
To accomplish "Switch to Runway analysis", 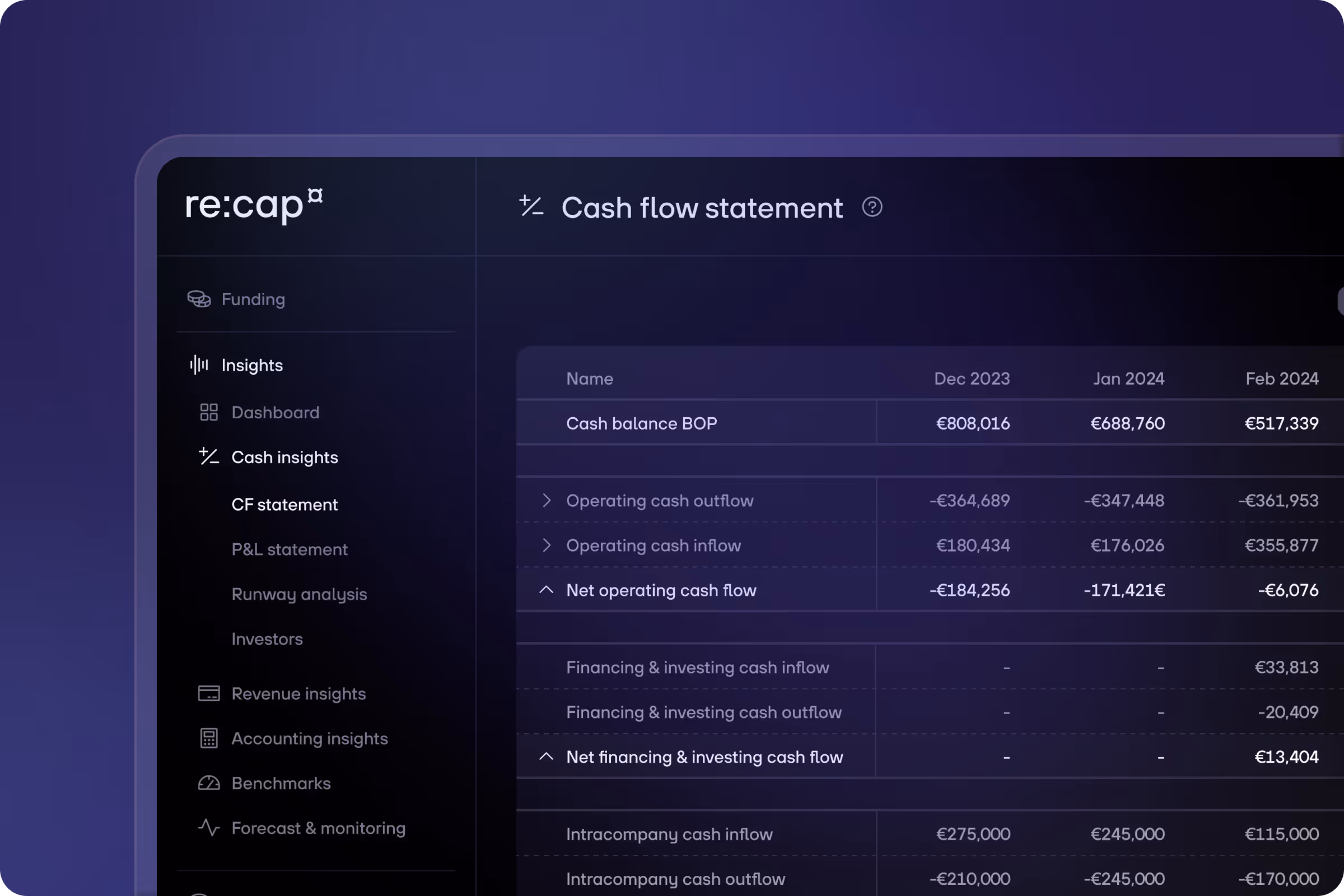I will (x=300, y=594).
